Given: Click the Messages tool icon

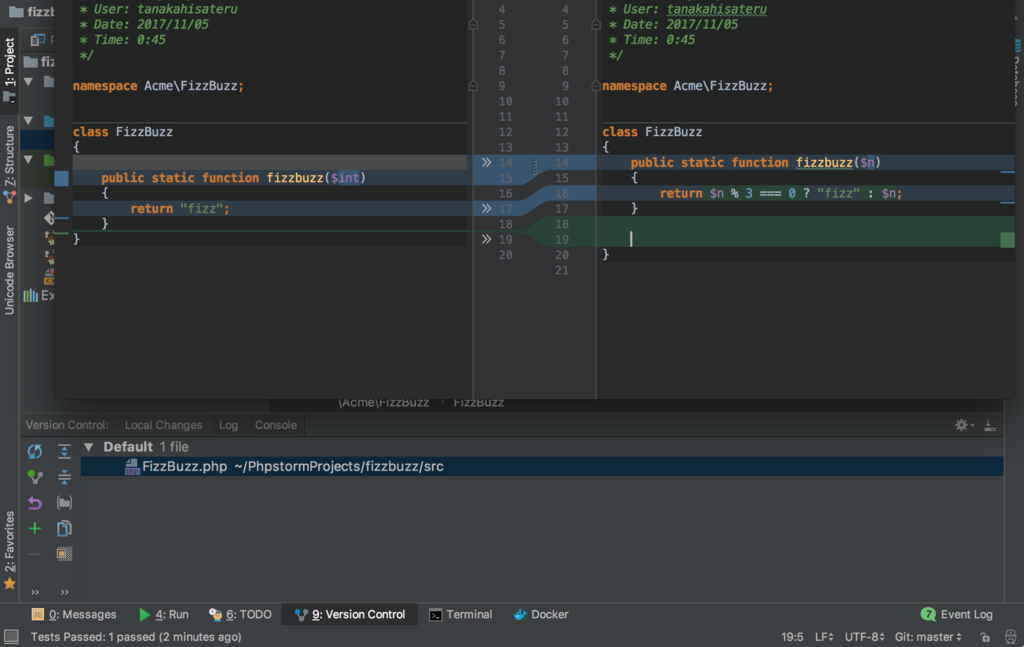Looking at the screenshot, I should pyautogui.click(x=38, y=614).
